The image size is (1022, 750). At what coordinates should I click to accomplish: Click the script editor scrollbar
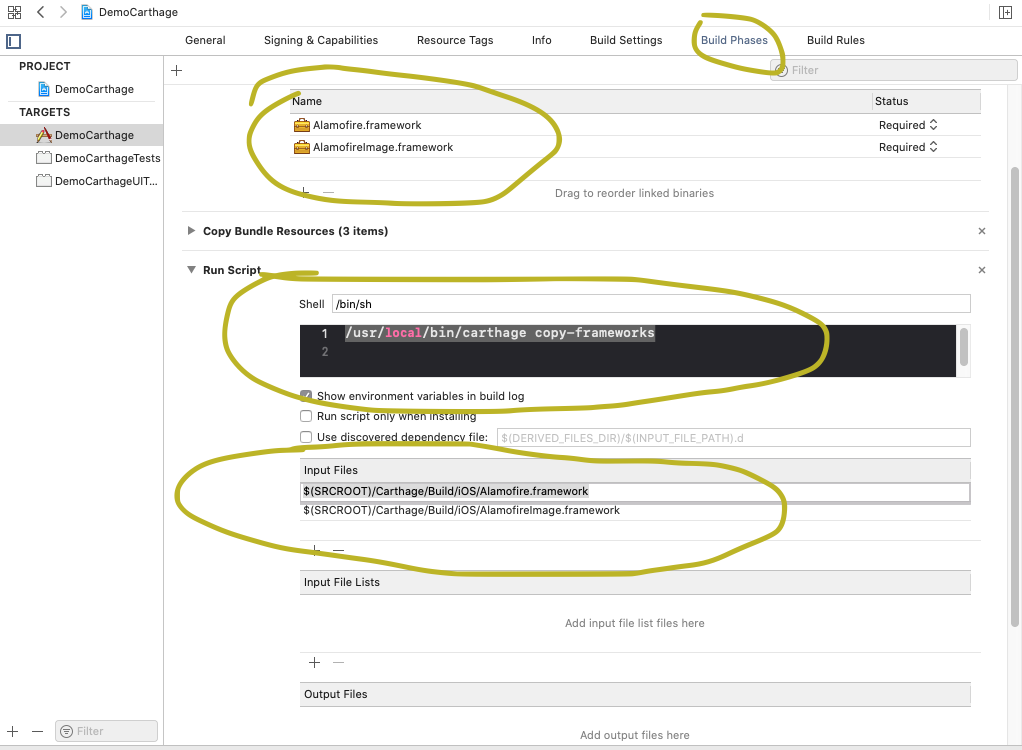[x=963, y=348]
